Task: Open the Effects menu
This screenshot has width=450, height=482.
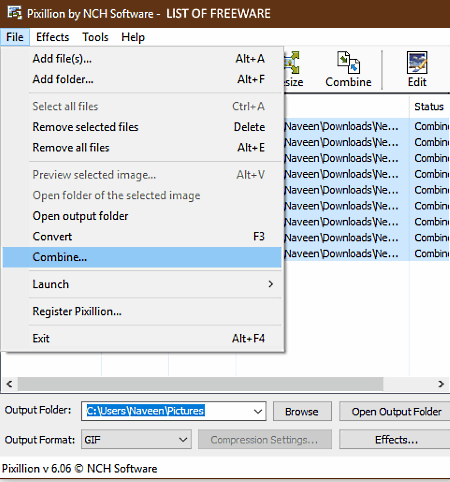Action: [x=53, y=37]
